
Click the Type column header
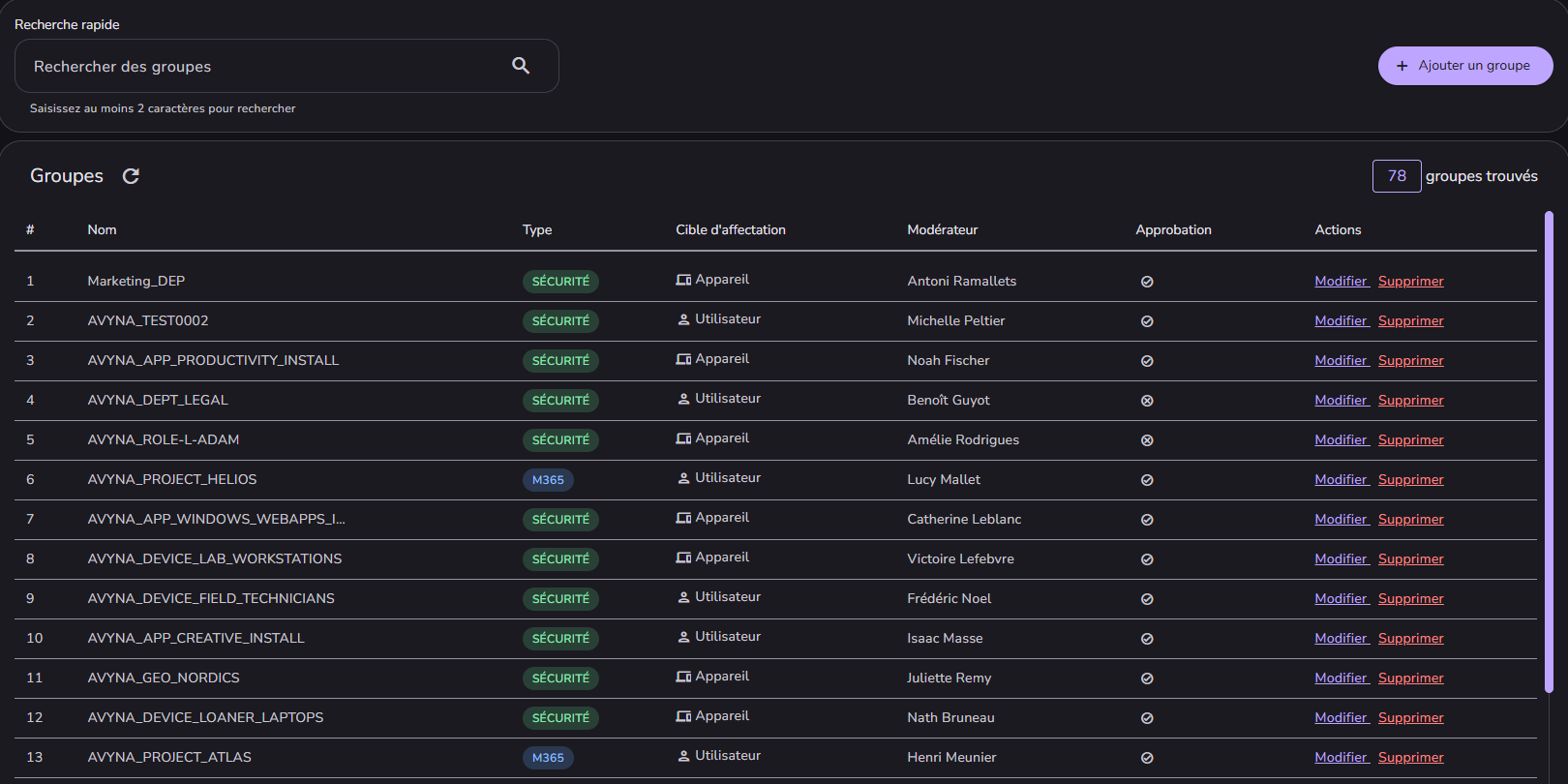coord(537,230)
